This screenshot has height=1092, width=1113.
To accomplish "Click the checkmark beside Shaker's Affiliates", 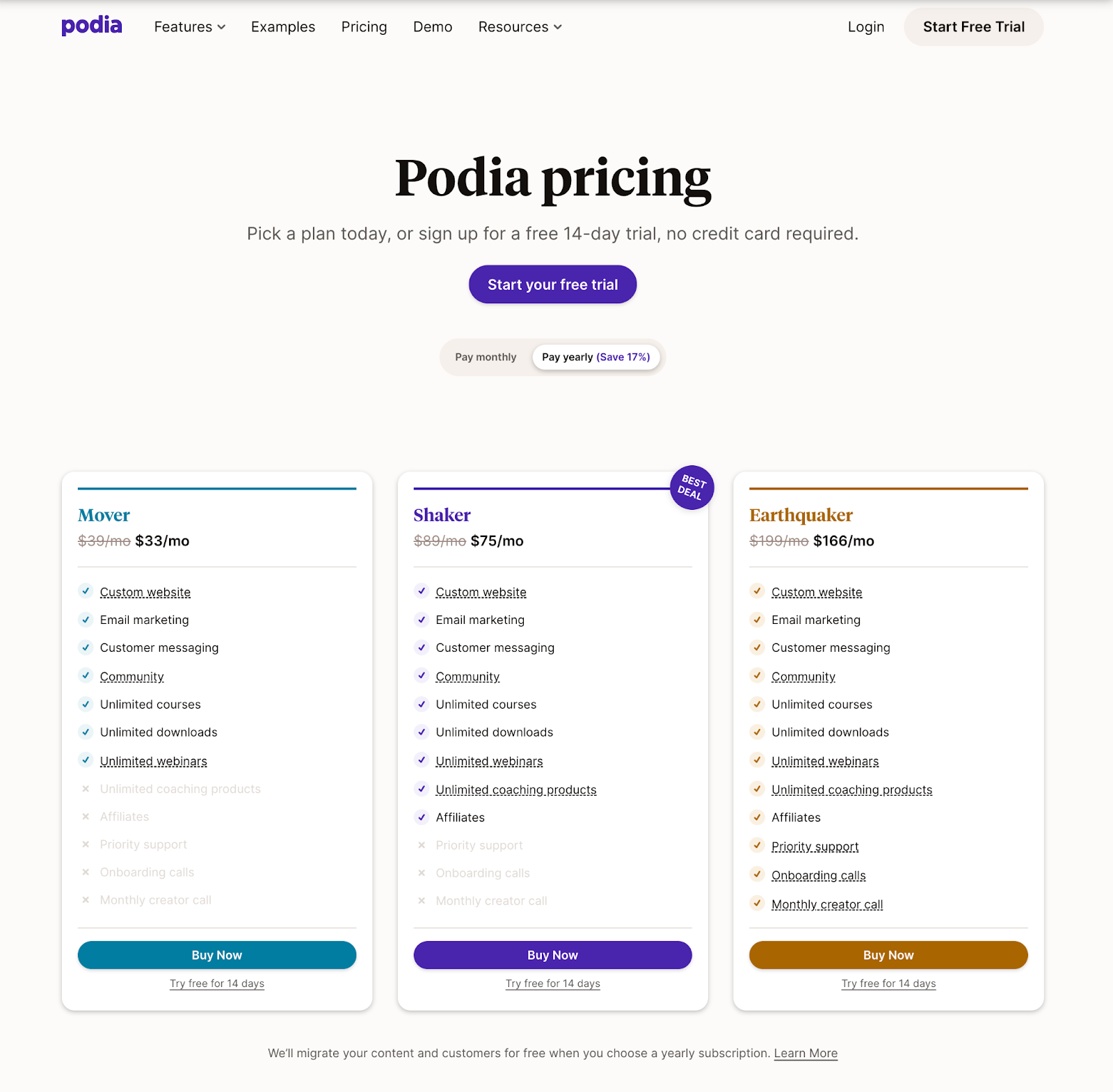I will [422, 817].
